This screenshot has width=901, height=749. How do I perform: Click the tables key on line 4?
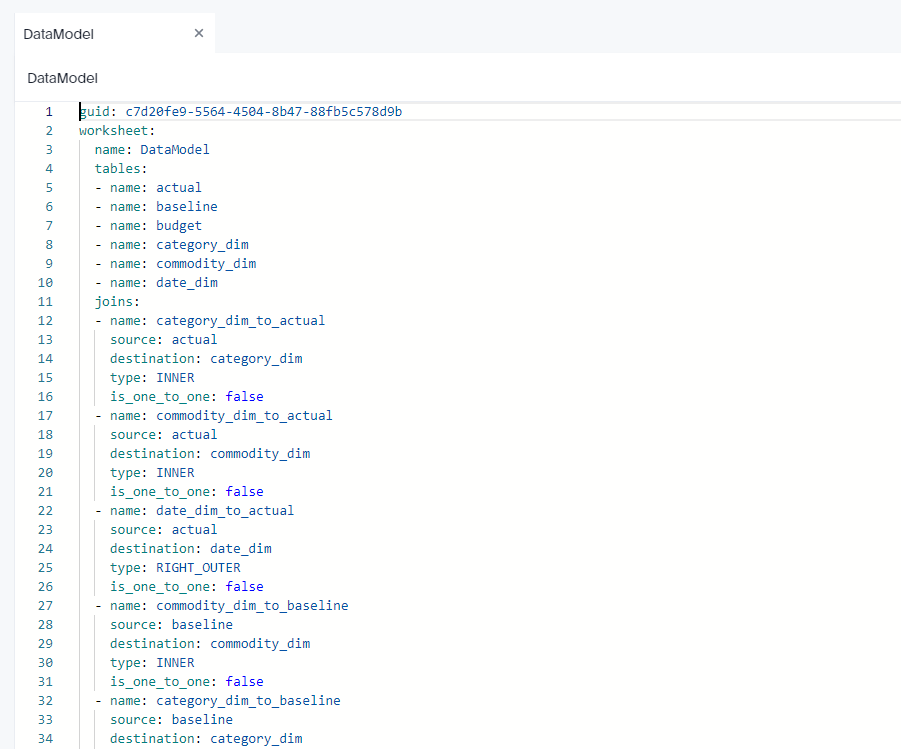pyautogui.click(x=118, y=168)
